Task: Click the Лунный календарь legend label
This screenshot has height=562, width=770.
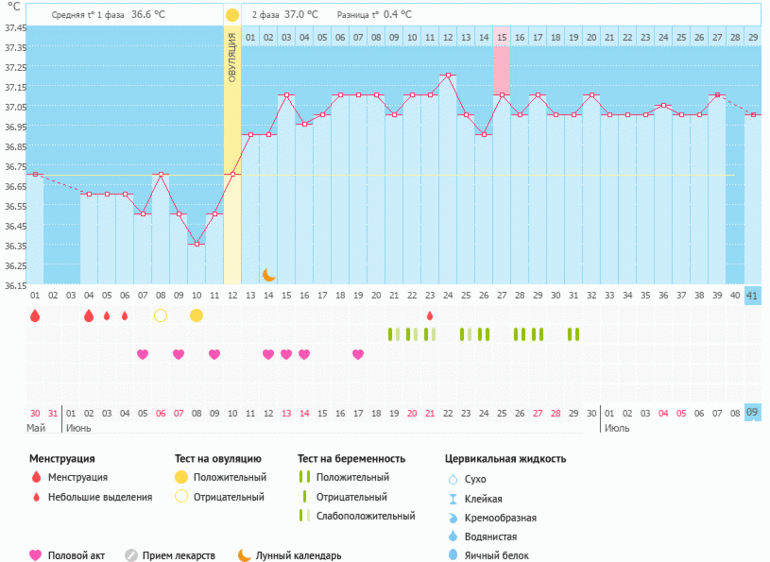Action: 299,555
